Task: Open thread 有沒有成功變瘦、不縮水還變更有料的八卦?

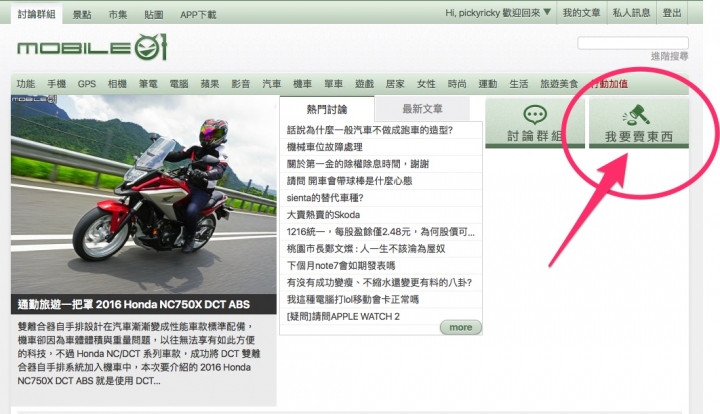Action: click(379, 283)
